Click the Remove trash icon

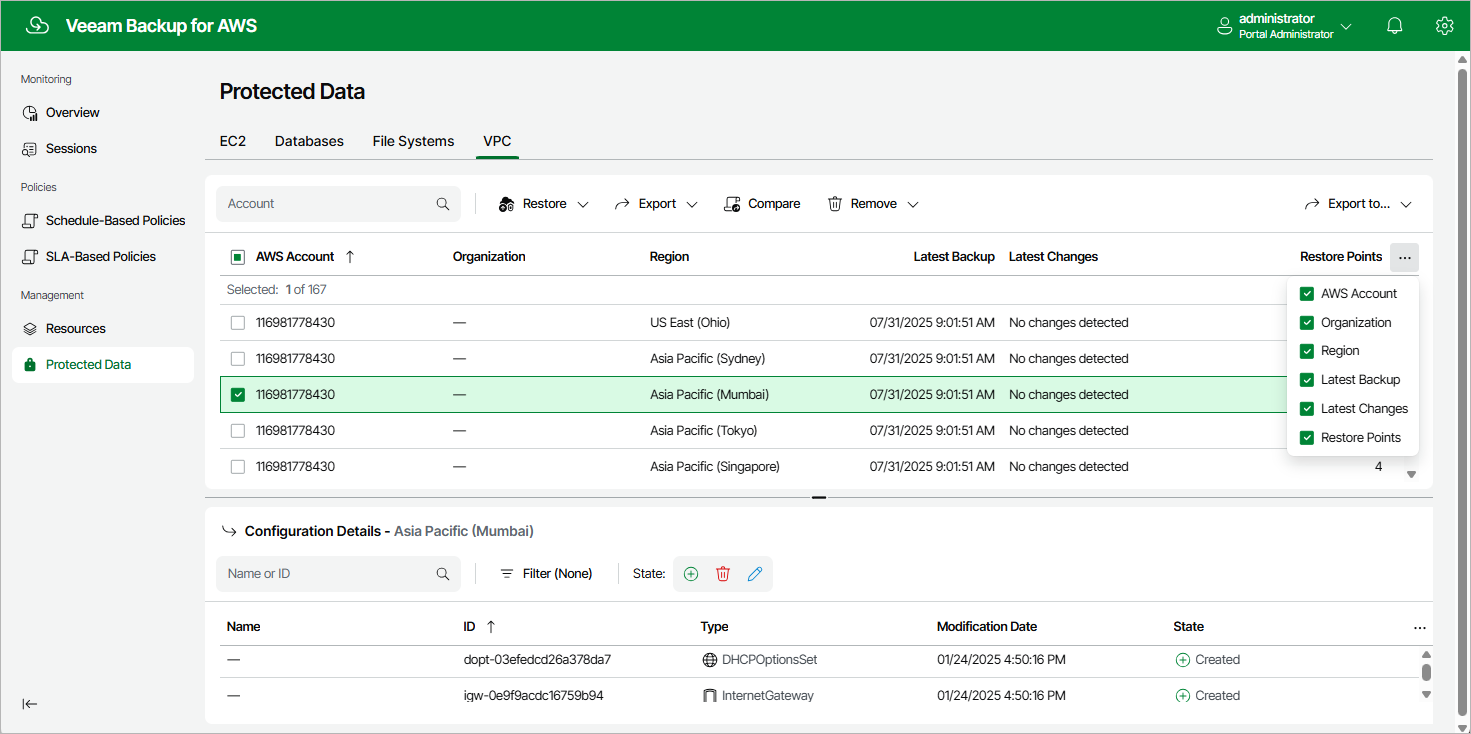coord(835,204)
